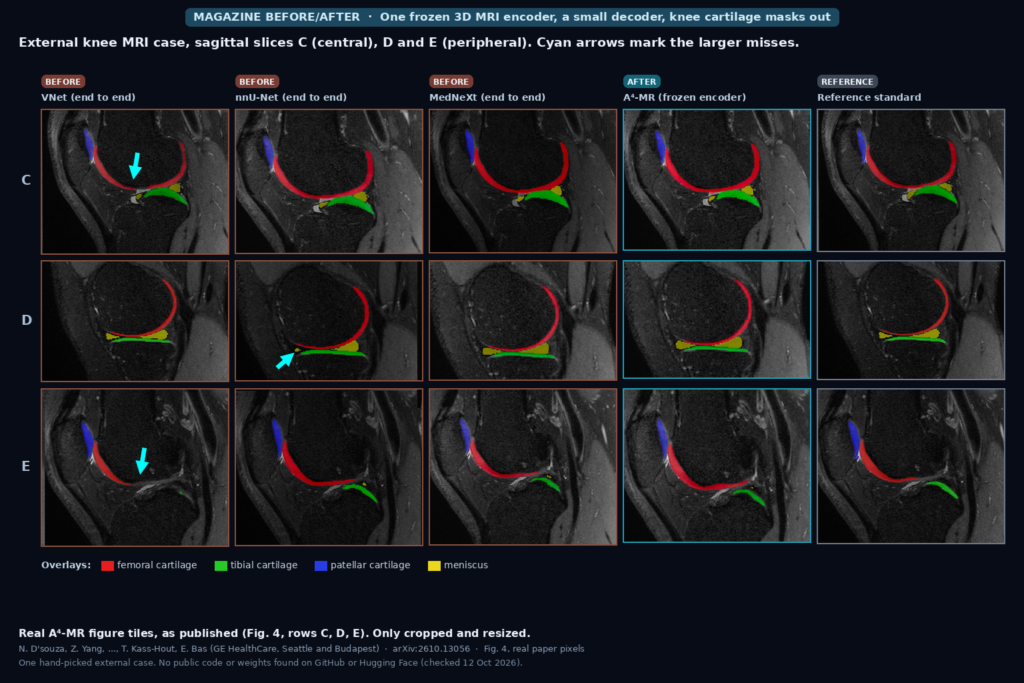Open the A⁴-MR row E knee thumbnail

(717, 466)
